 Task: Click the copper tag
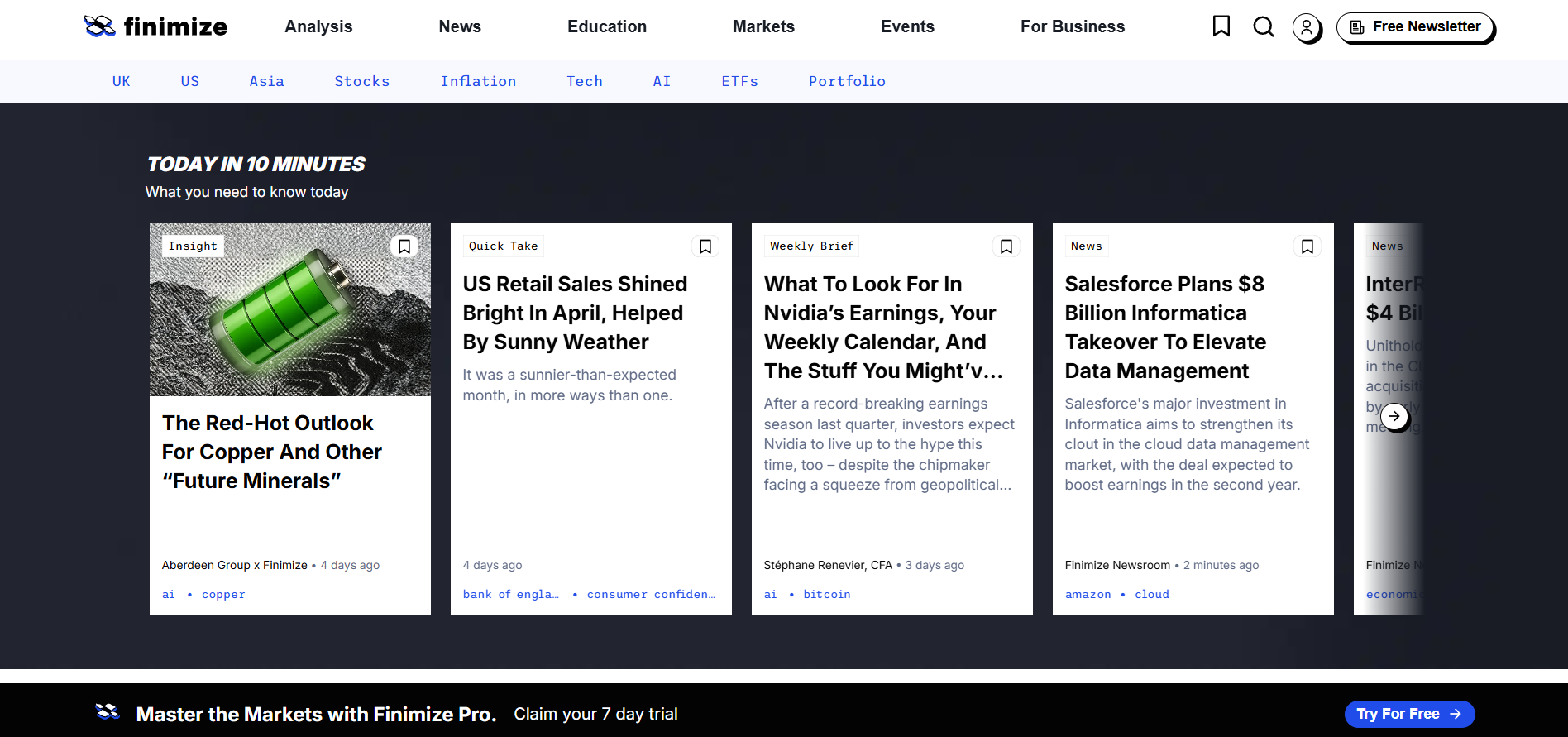click(x=223, y=594)
